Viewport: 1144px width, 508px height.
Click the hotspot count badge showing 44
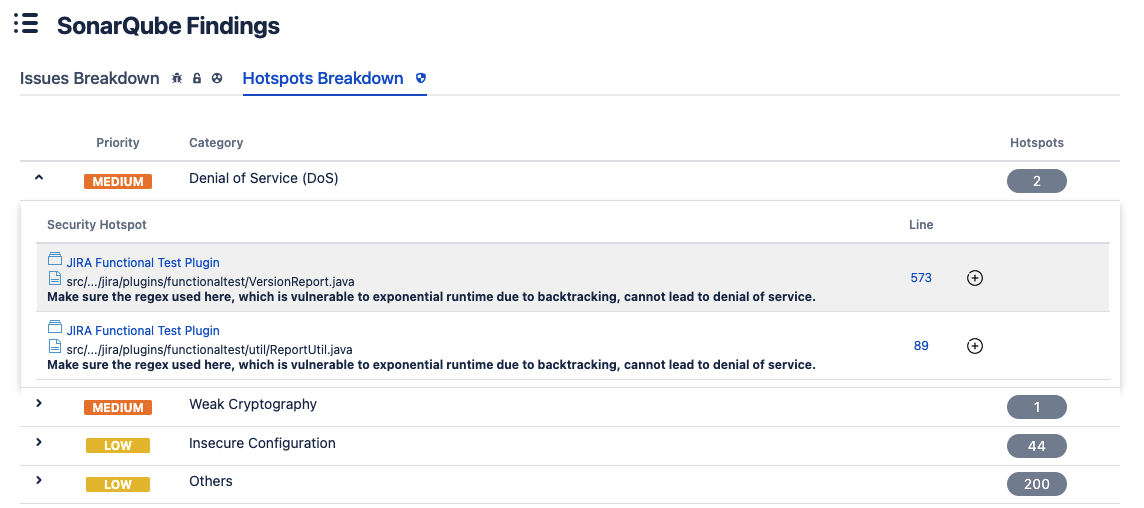click(x=1037, y=445)
